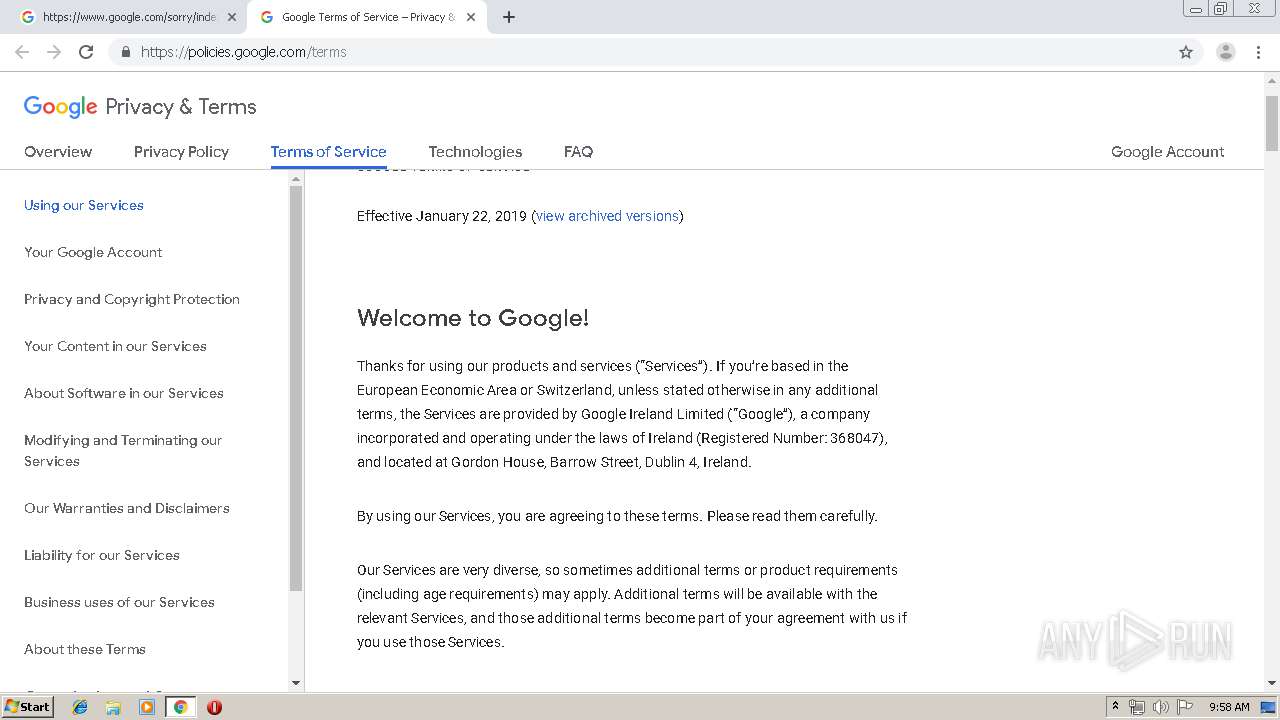This screenshot has width=1280, height=720.
Task: Open About these Terms section
Action: point(85,649)
